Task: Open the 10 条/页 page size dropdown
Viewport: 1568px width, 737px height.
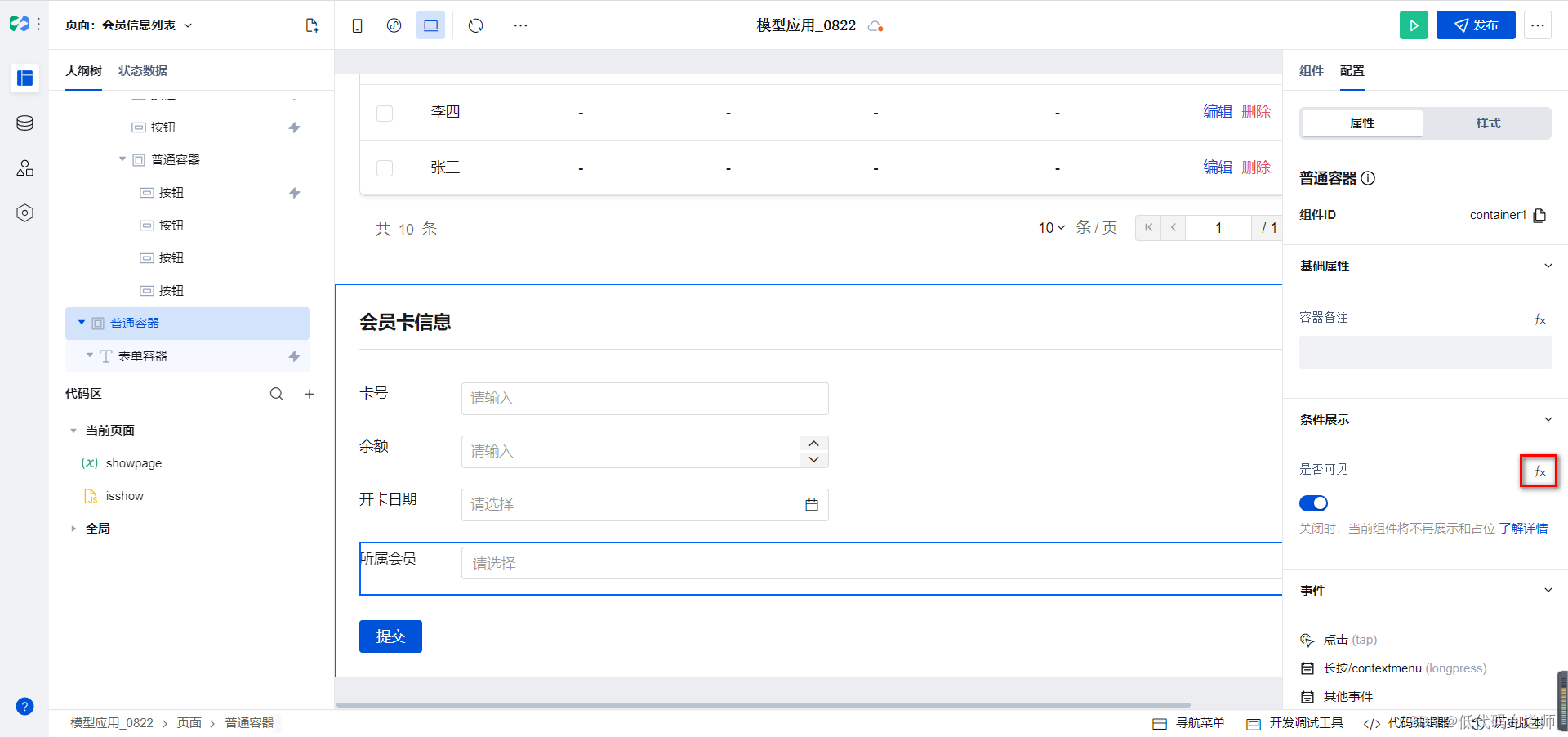Action: click(1052, 228)
